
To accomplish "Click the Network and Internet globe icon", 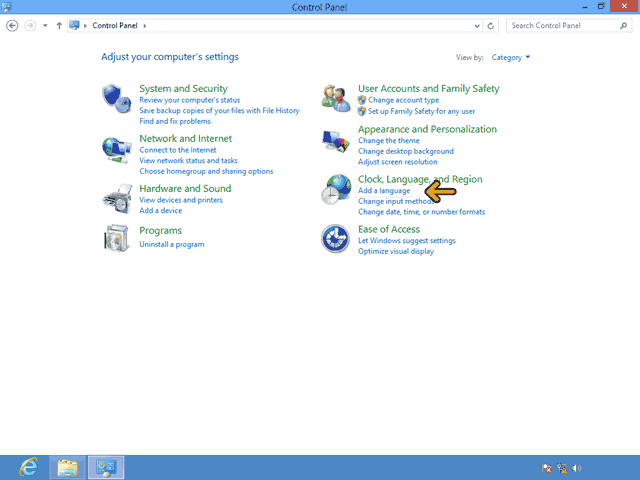I will click(117, 150).
